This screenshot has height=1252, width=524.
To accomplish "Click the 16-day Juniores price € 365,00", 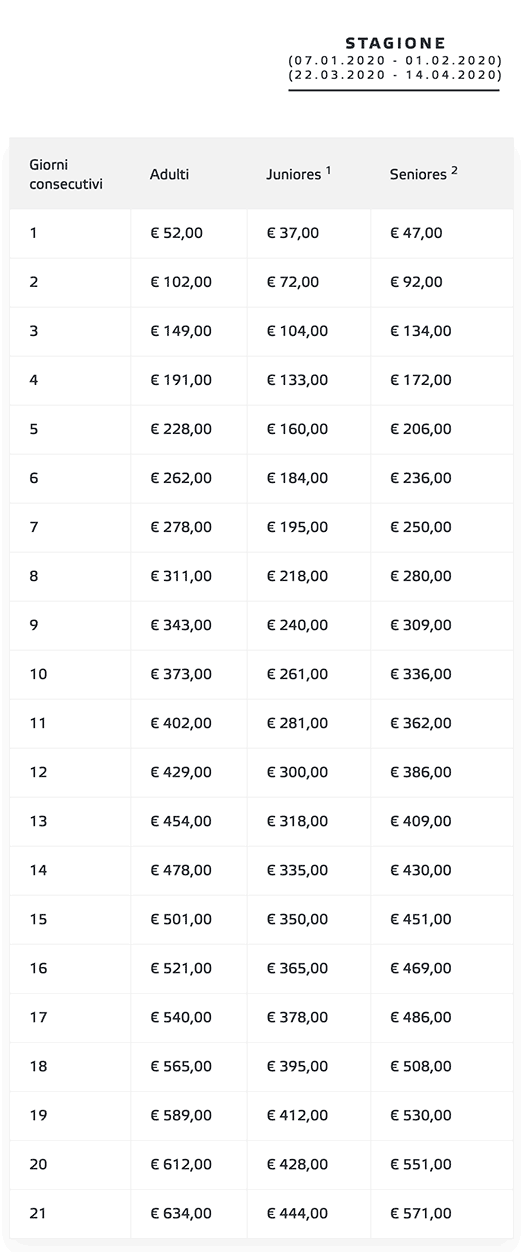I will 296,968.
